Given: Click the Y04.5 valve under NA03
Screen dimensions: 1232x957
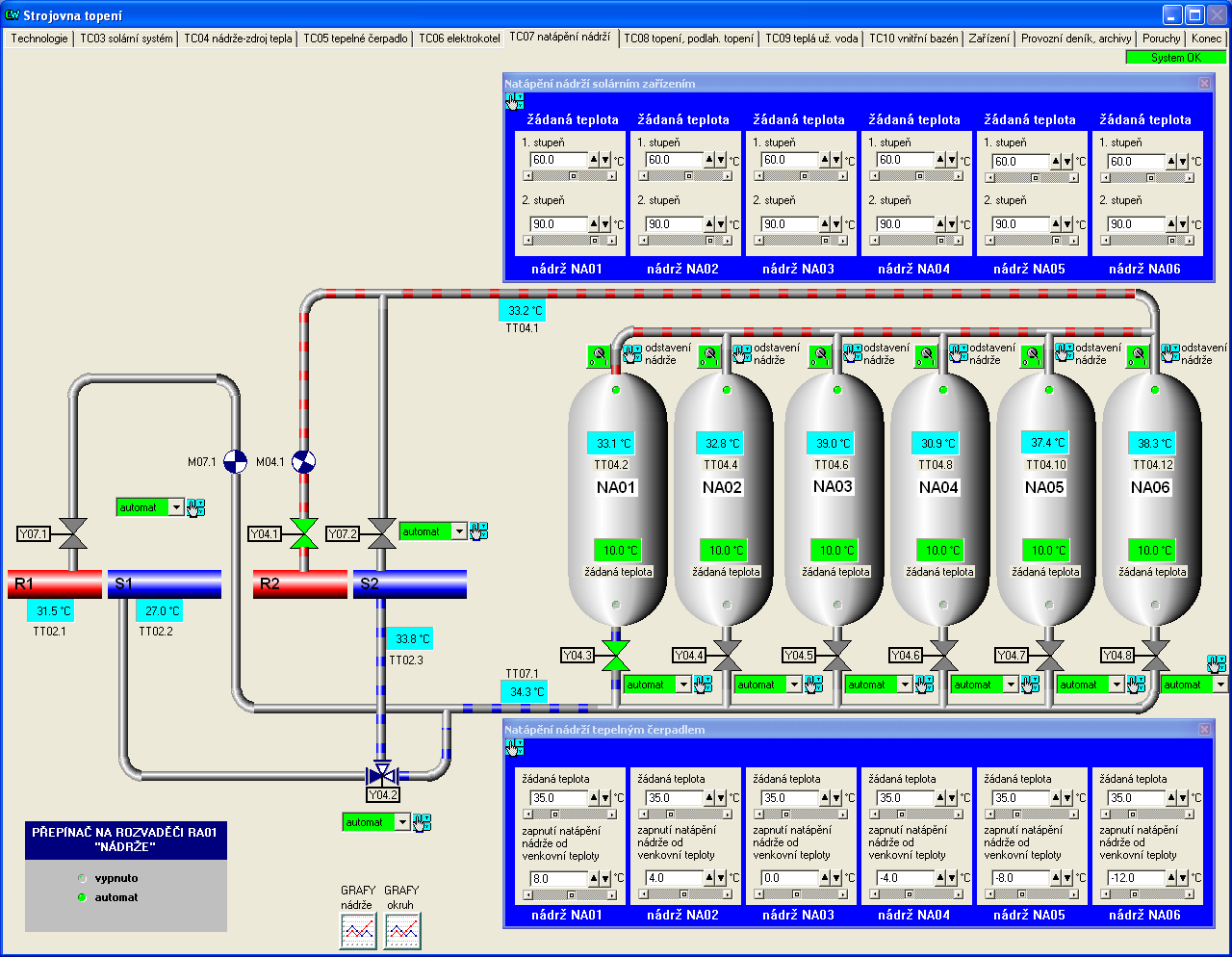Looking at the screenshot, I should [837, 655].
